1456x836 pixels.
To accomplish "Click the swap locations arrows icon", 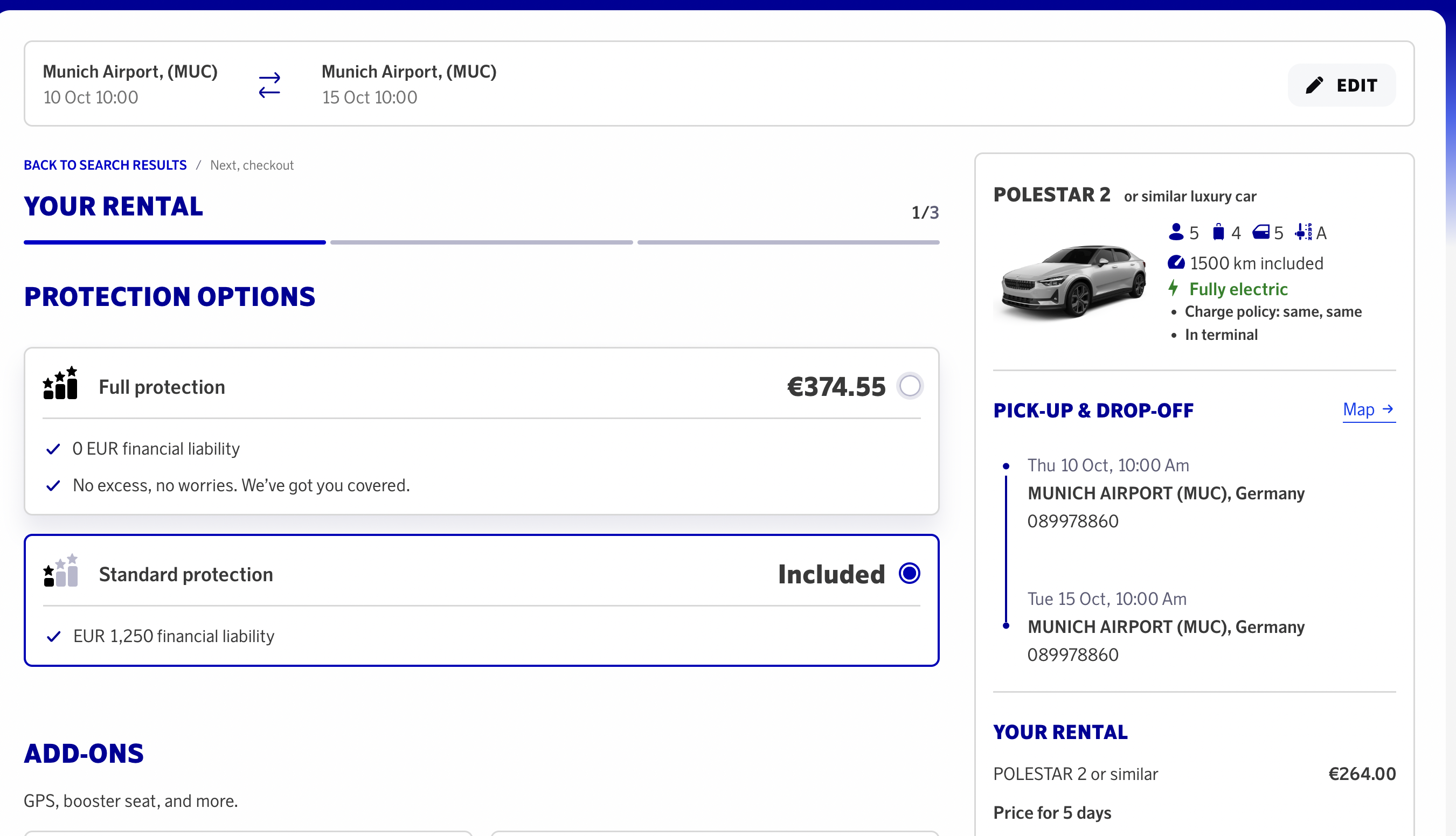I will click(269, 85).
